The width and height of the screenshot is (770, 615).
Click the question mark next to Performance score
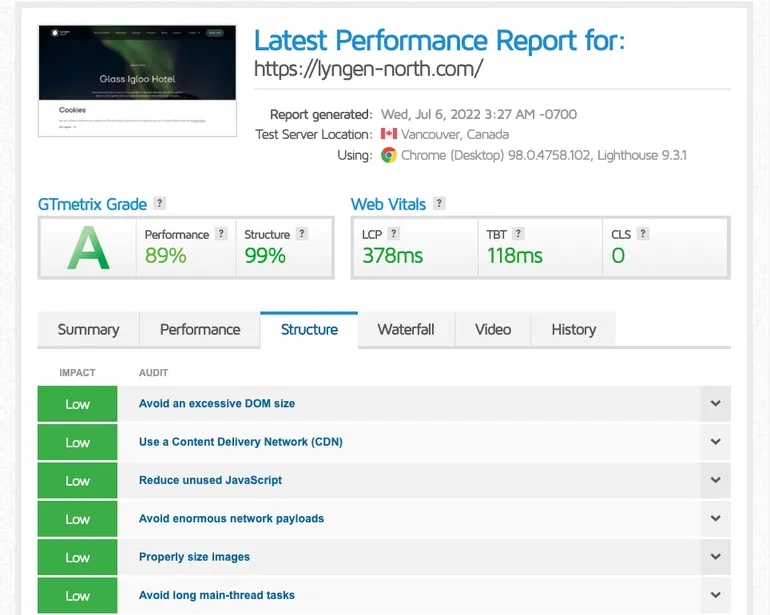[221, 234]
